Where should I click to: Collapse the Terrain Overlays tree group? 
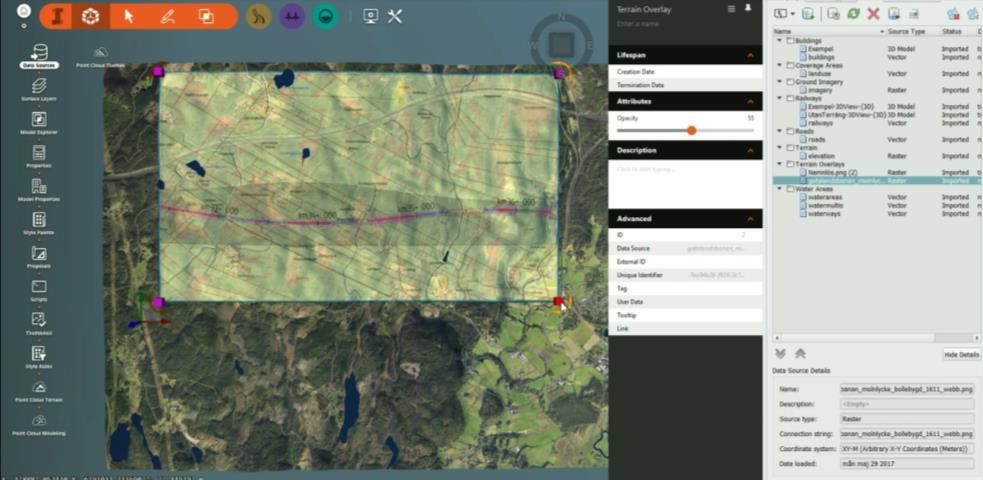pyautogui.click(x=780, y=164)
